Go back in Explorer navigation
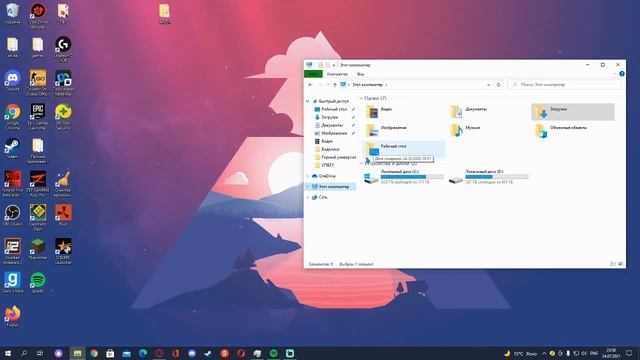The width and height of the screenshot is (640, 360). click(x=310, y=85)
